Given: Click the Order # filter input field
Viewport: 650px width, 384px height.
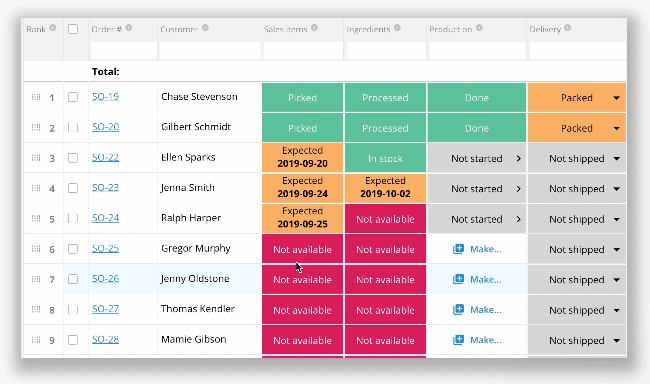Looking at the screenshot, I should coord(124,51).
